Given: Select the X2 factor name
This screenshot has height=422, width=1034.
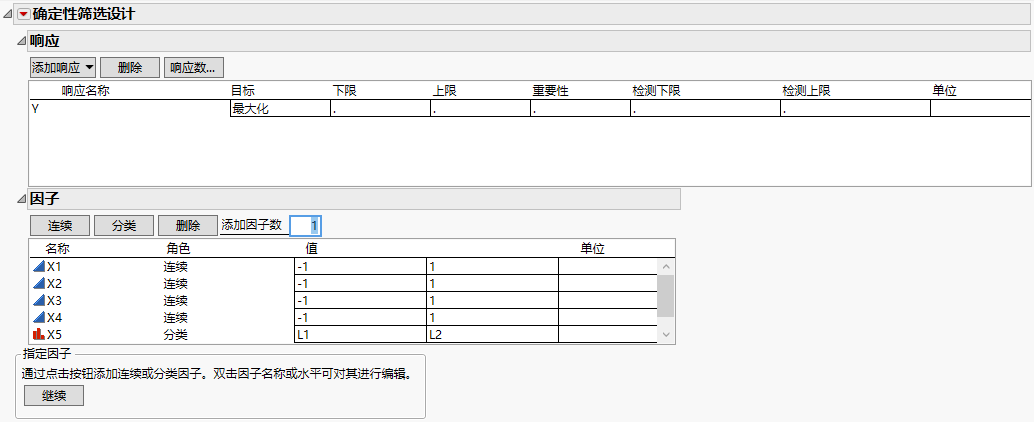Looking at the screenshot, I should click(55, 284).
